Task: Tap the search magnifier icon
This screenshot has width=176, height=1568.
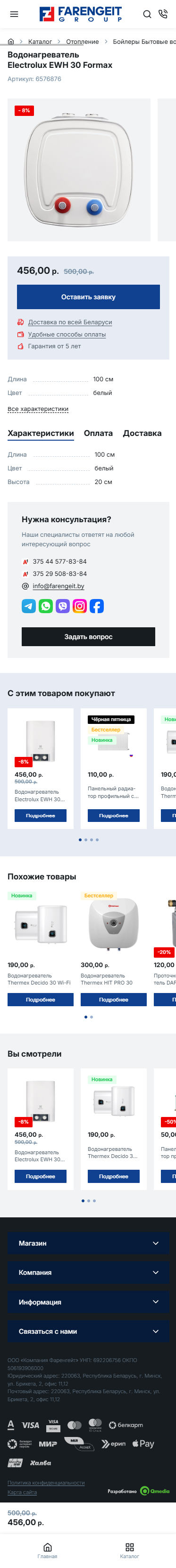Action: (x=147, y=14)
